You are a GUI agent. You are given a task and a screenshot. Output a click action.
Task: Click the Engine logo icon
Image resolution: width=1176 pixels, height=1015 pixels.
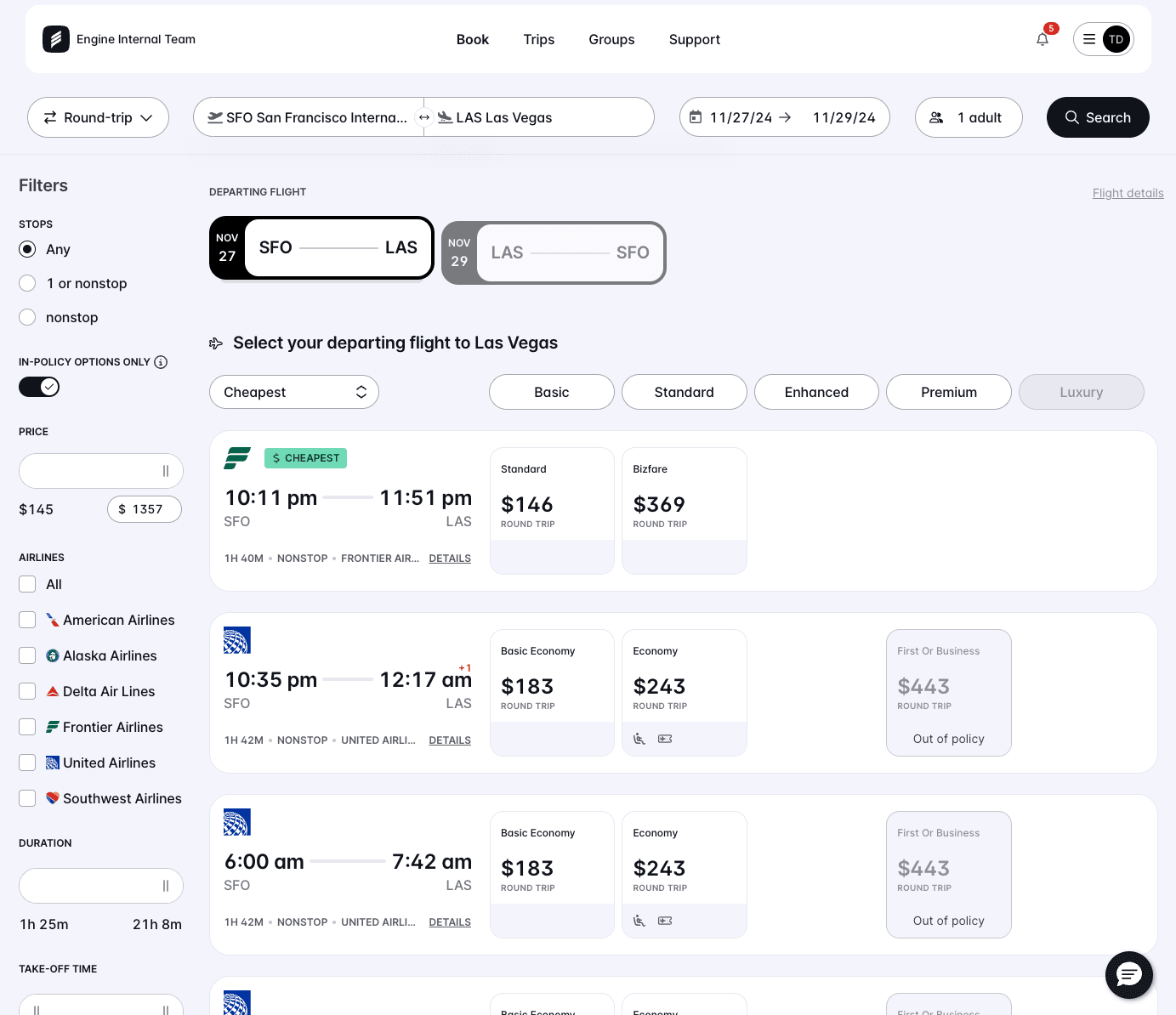56,39
